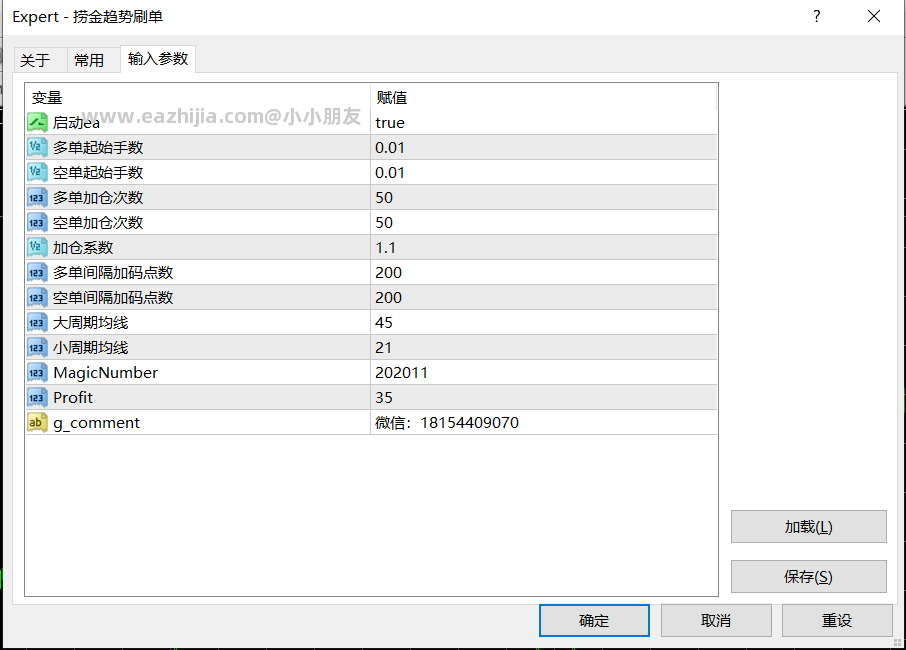Select the 小周期均线 variable name
906x650 pixels.
pos(90,348)
